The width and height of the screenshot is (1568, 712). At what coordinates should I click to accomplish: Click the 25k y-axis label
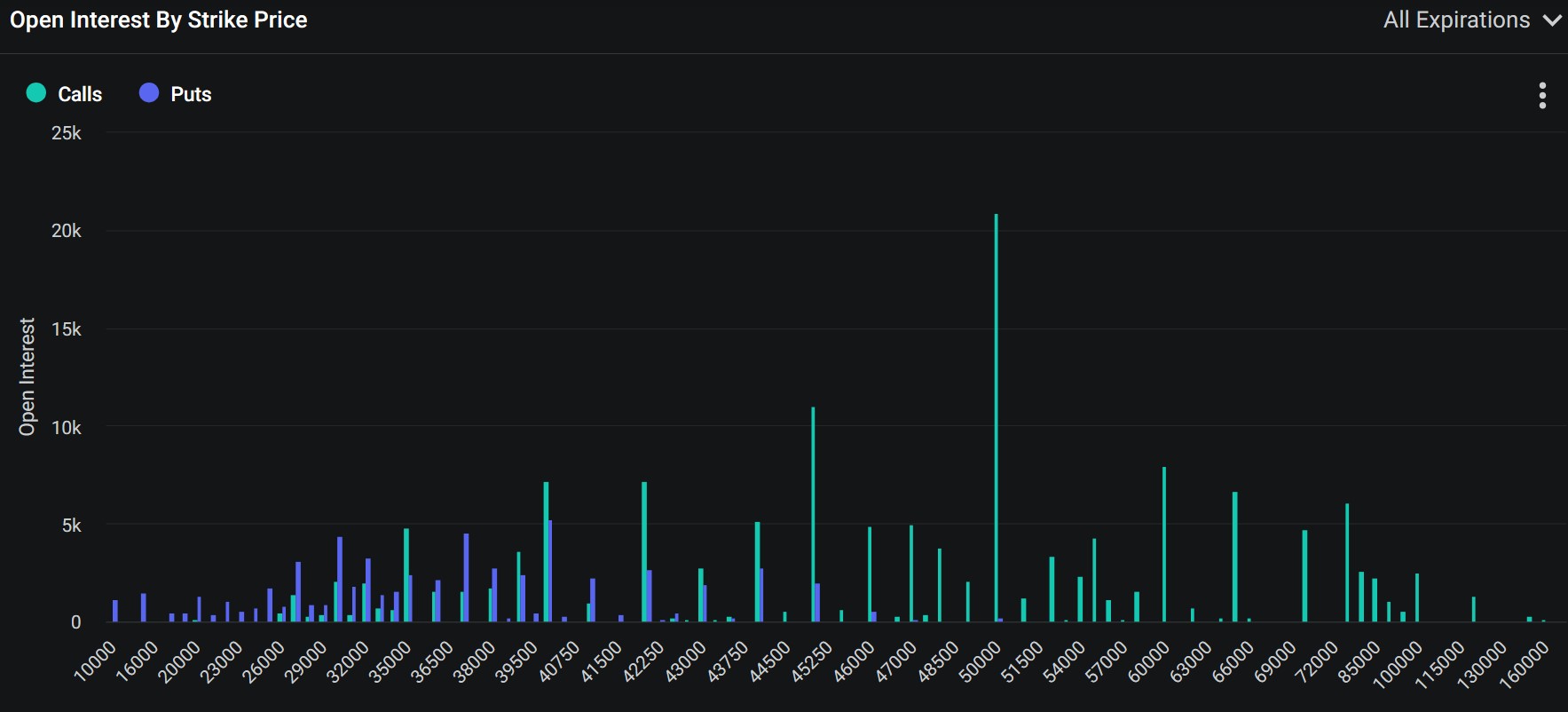67,133
